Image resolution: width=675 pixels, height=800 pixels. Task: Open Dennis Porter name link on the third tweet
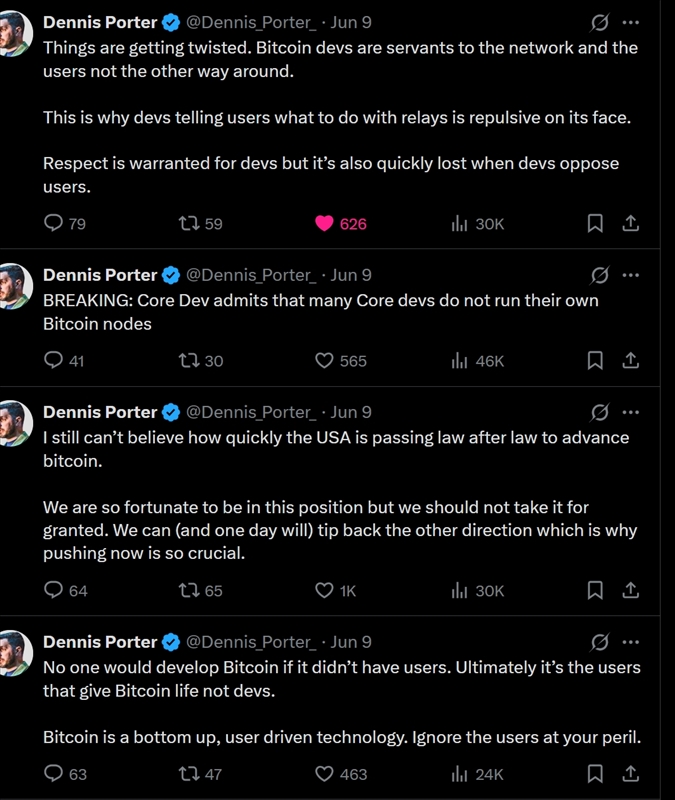pos(100,412)
